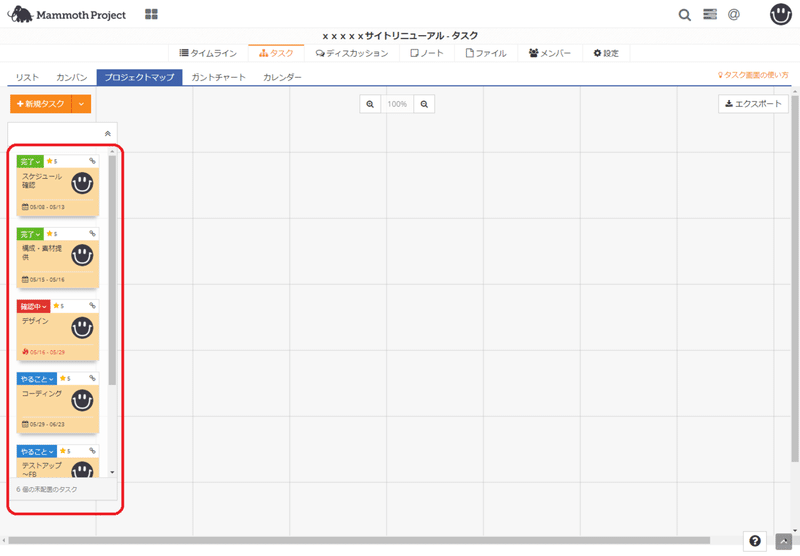Click the star priority on コーディング card

65,378
